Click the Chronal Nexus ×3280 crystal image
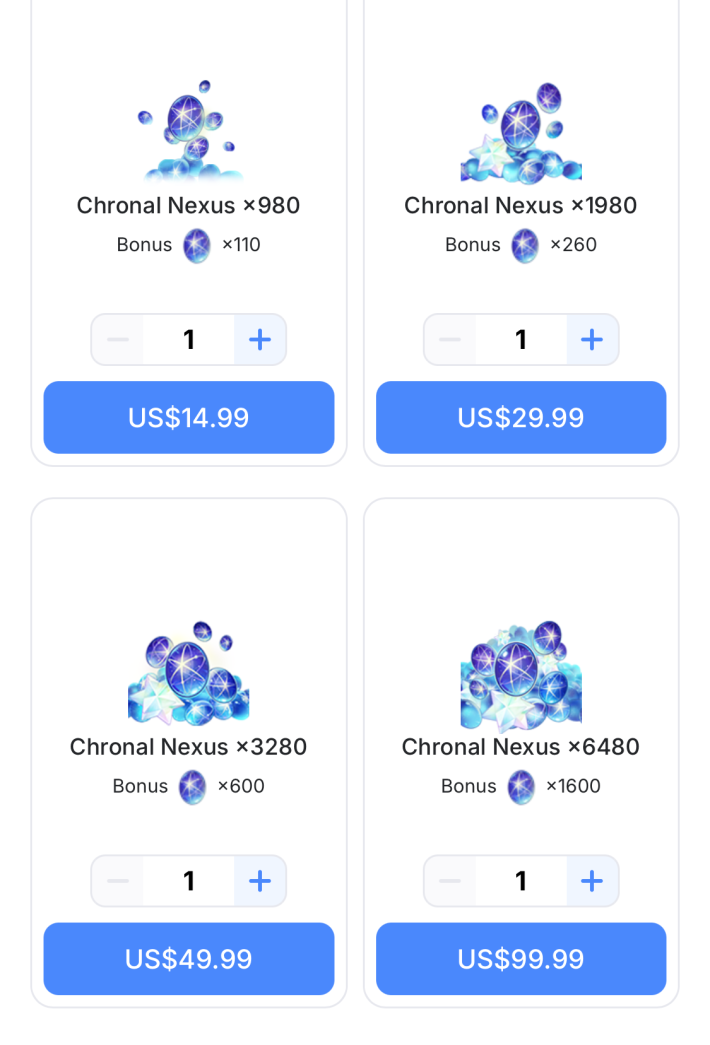This screenshot has height=1045, width=710. click(189, 672)
